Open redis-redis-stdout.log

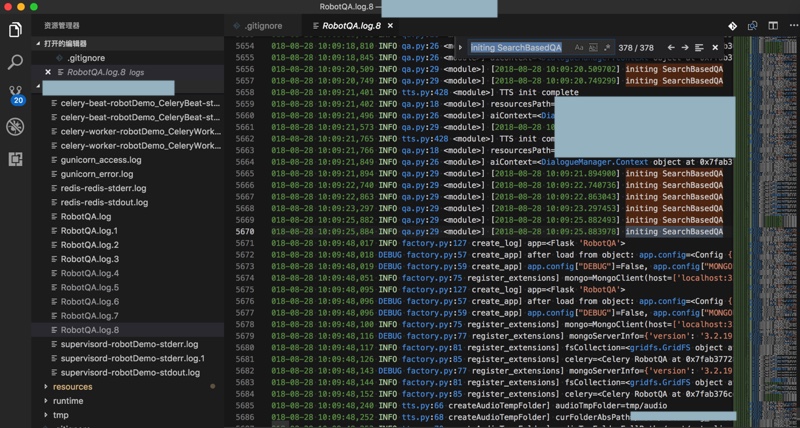[105, 203]
